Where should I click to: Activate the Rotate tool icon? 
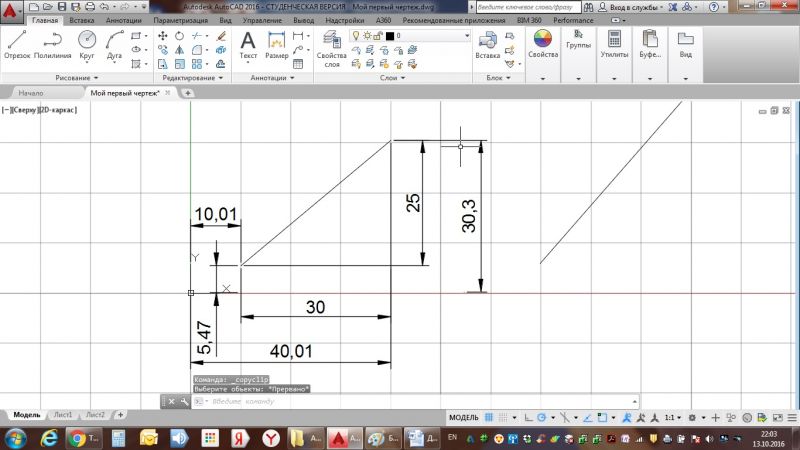pos(180,36)
